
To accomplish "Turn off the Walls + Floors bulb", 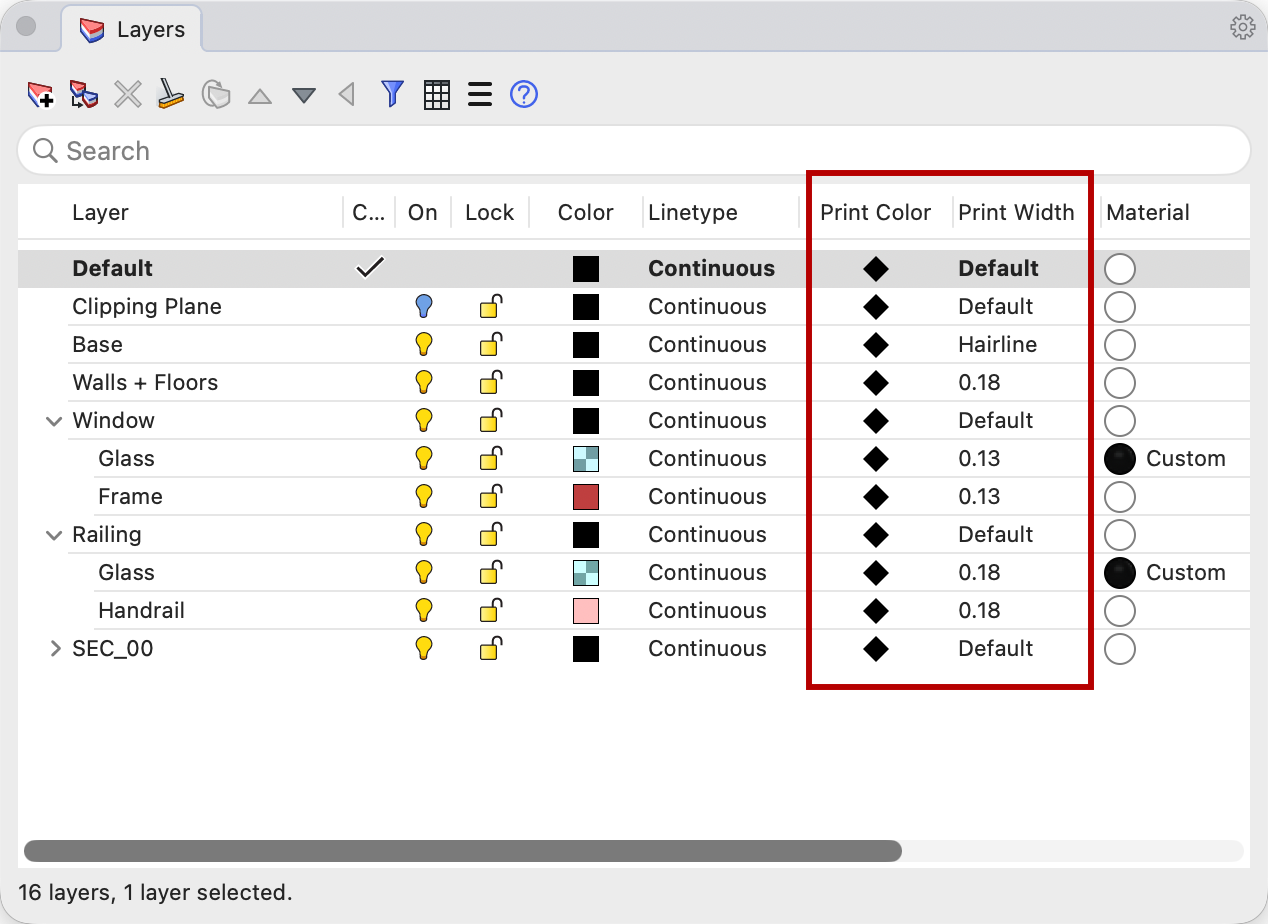I will (x=424, y=383).
